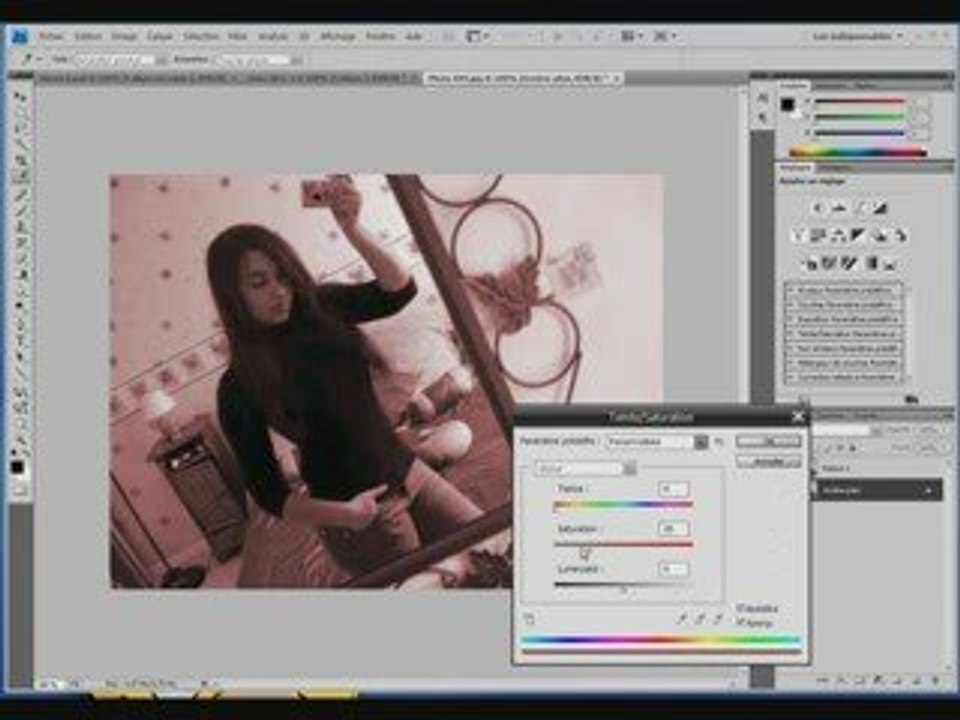Click the color spectrum ramp in Couleur panel
Screen dimensions: 960x720
pos(858,152)
